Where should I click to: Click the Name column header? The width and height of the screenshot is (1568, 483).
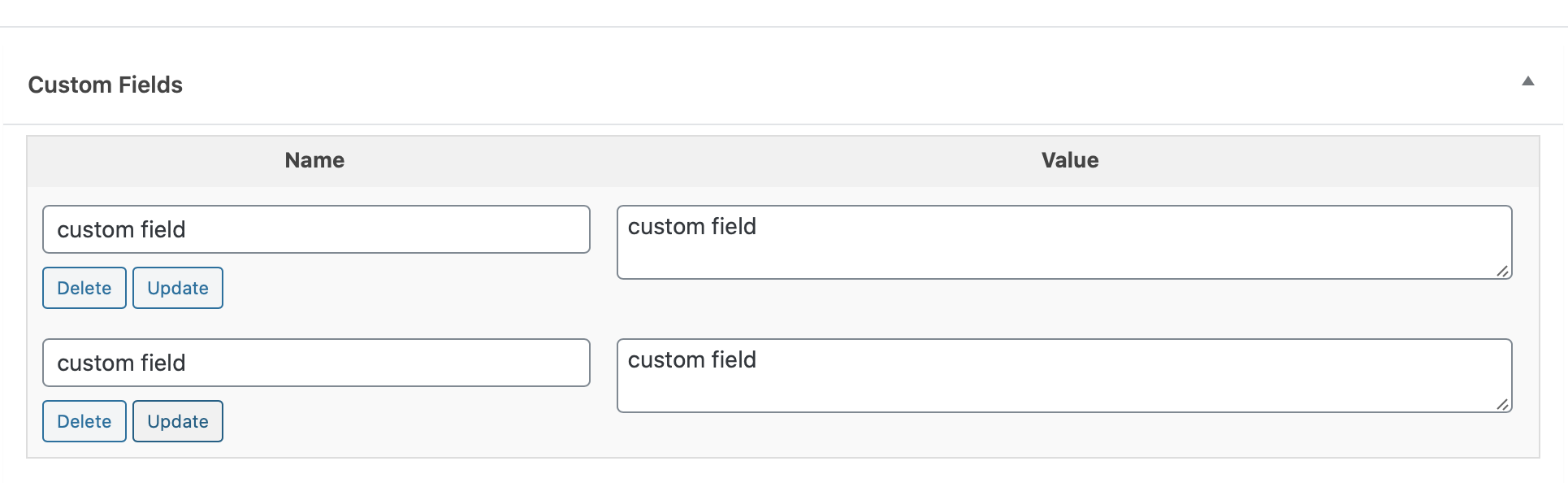click(x=314, y=160)
